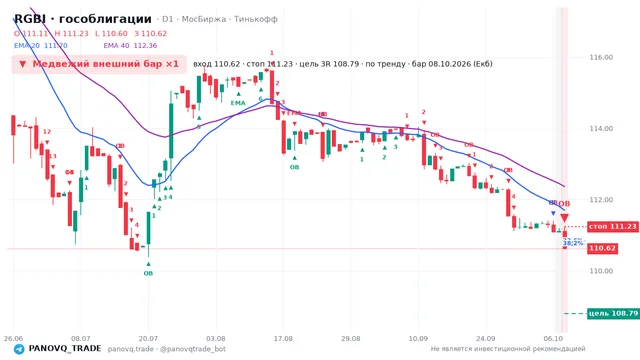Click the green OB marker below the 17.08 candles
This screenshot has width=640, height=360.
click(x=294, y=167)
